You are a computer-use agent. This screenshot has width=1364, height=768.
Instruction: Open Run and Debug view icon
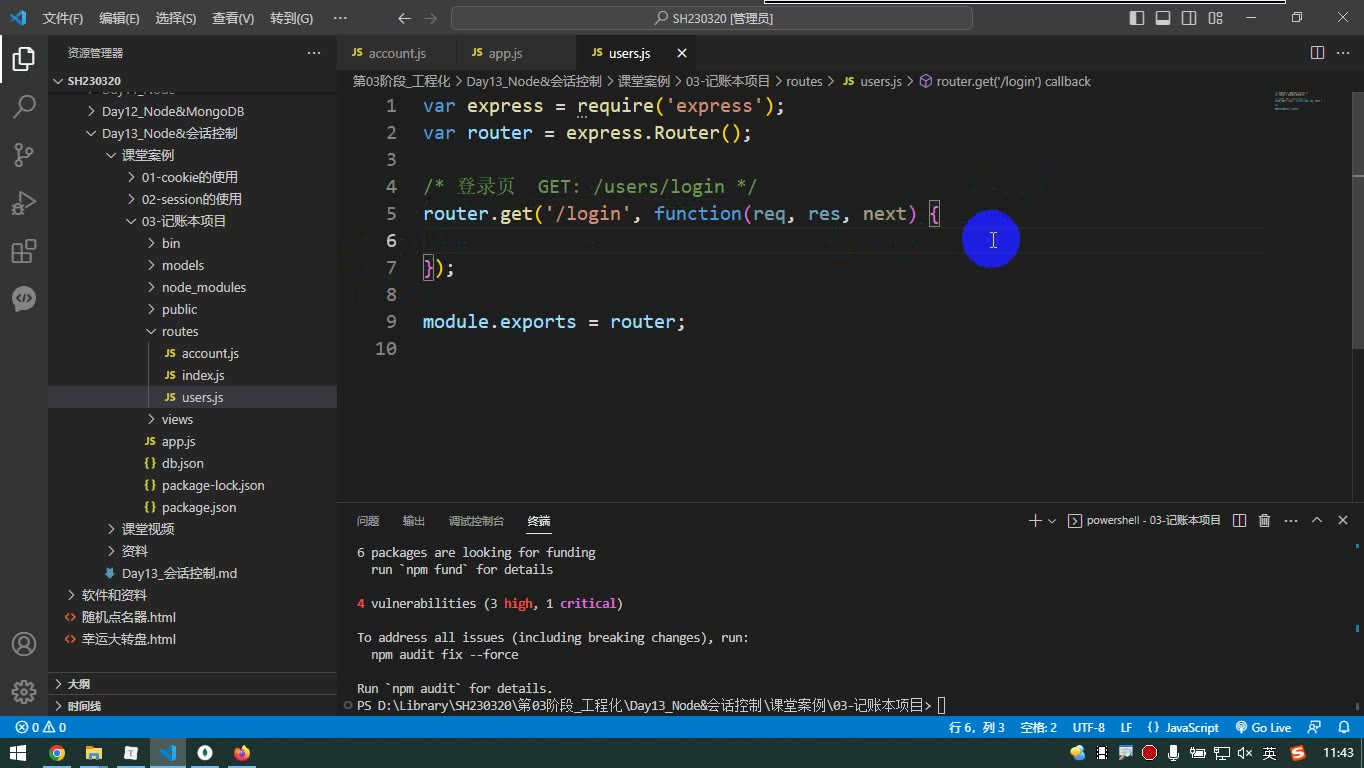coord(24,202)
